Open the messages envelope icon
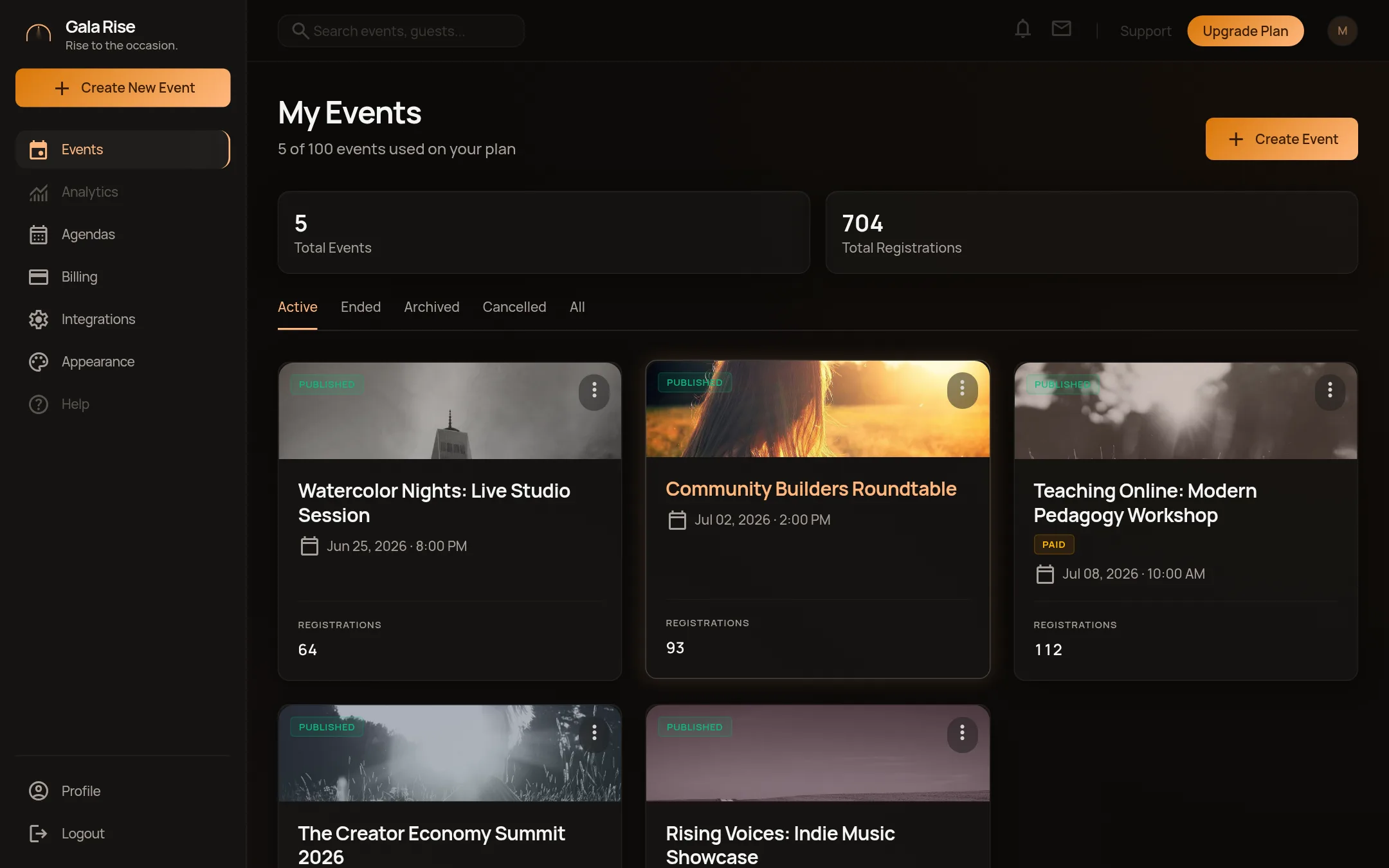The height and width of the screenshot is (868, 1389). 1061,28
